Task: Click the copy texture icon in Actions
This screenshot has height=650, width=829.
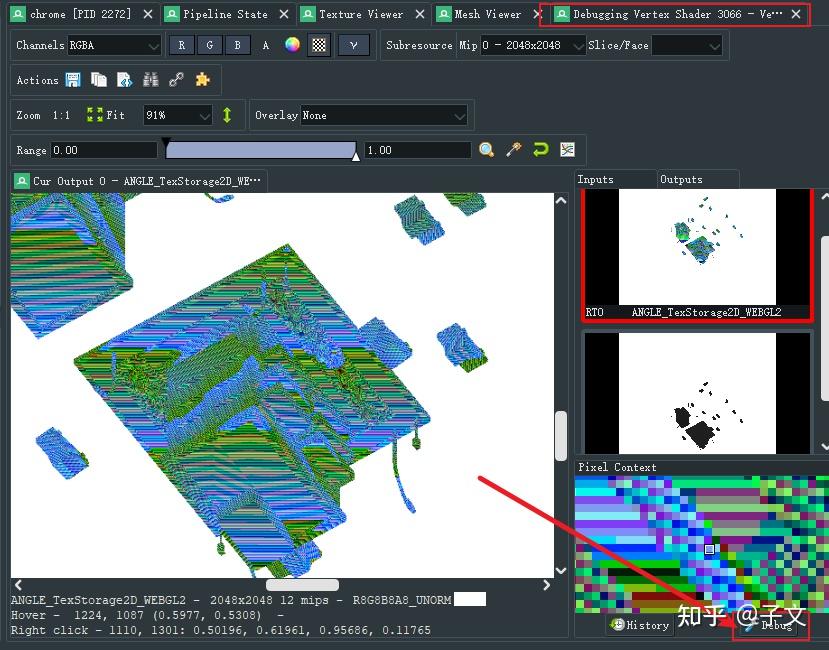Action: (x=98, y=79)
